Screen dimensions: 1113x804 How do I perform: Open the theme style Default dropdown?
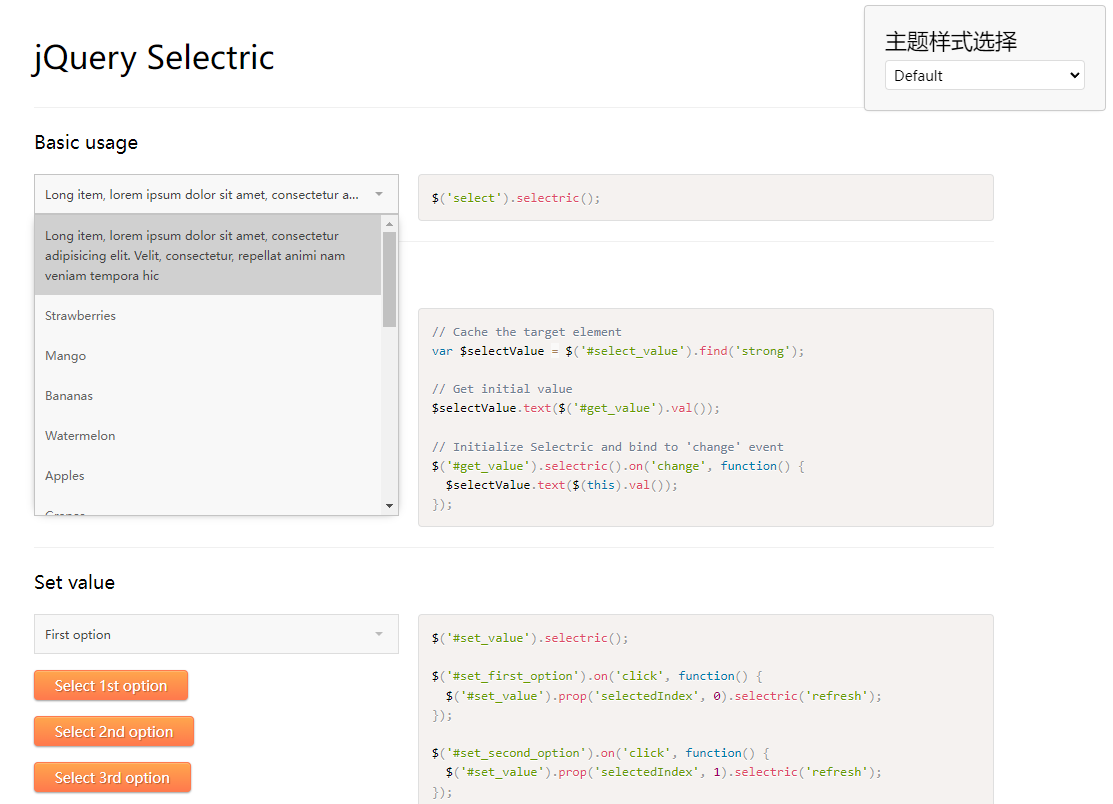tap(984, 75)
